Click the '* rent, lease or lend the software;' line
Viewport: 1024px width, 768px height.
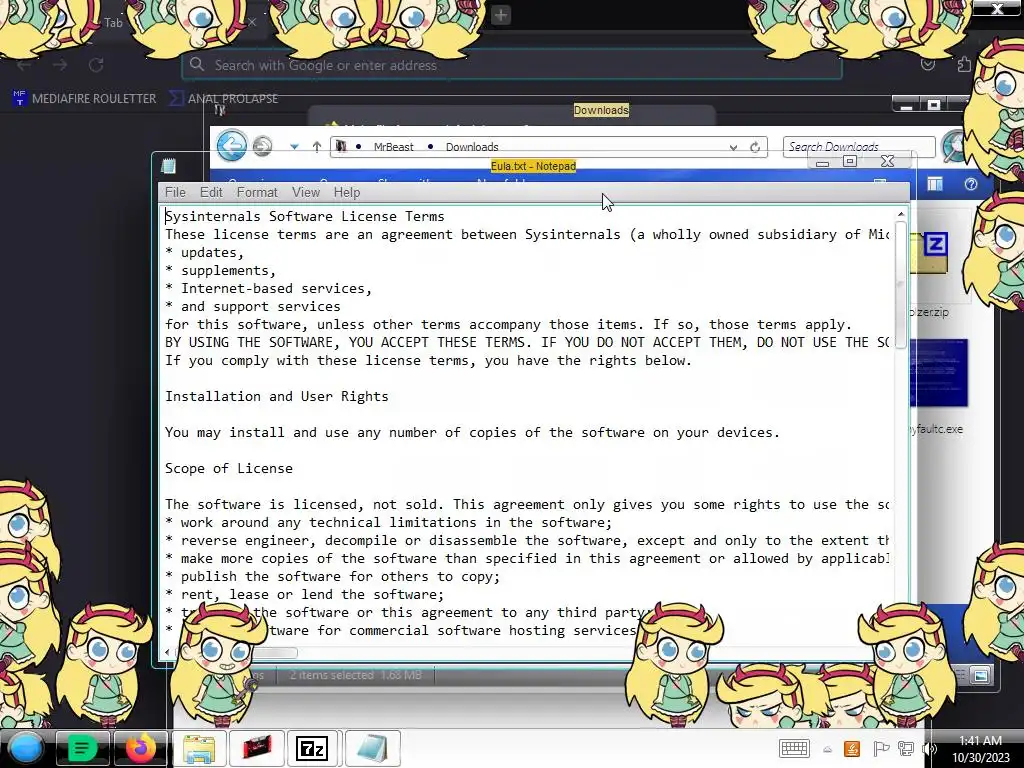tap(304, 594)
